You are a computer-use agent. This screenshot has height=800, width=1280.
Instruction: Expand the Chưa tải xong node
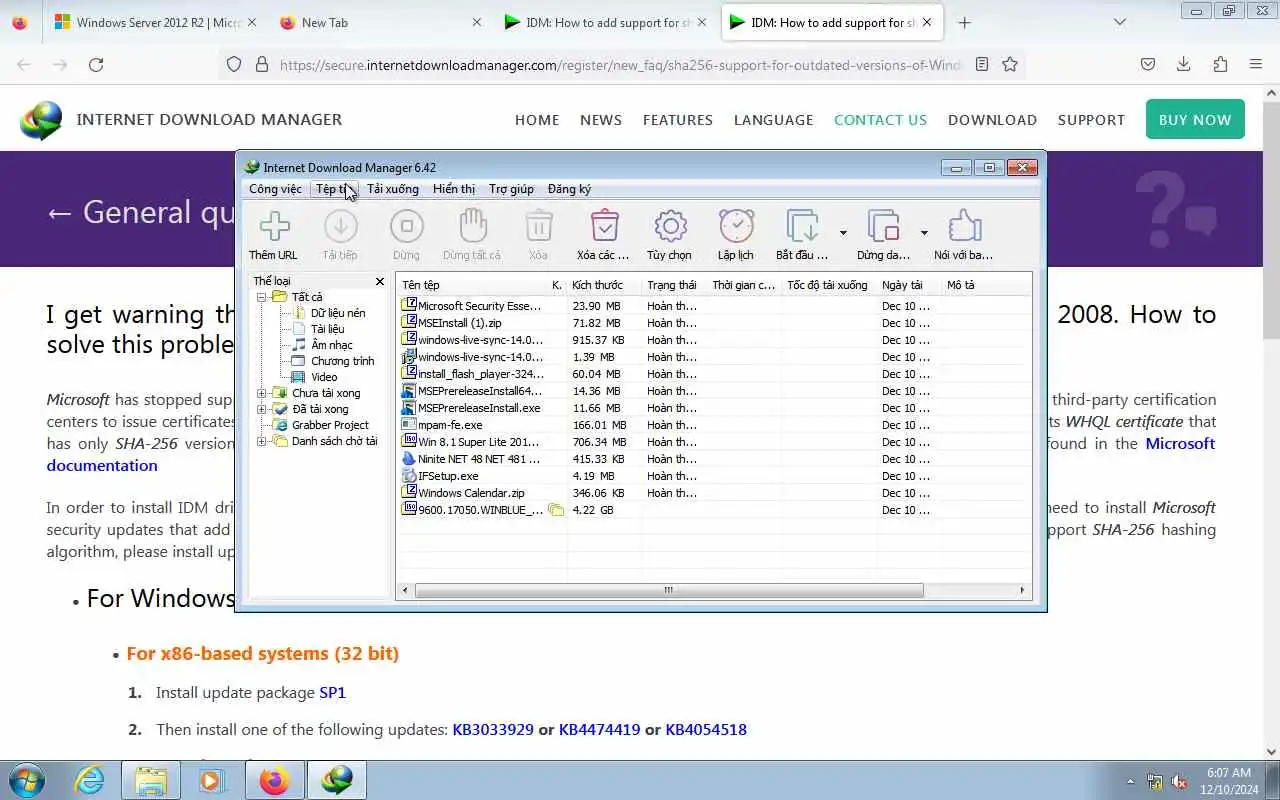tap(262, 393)
